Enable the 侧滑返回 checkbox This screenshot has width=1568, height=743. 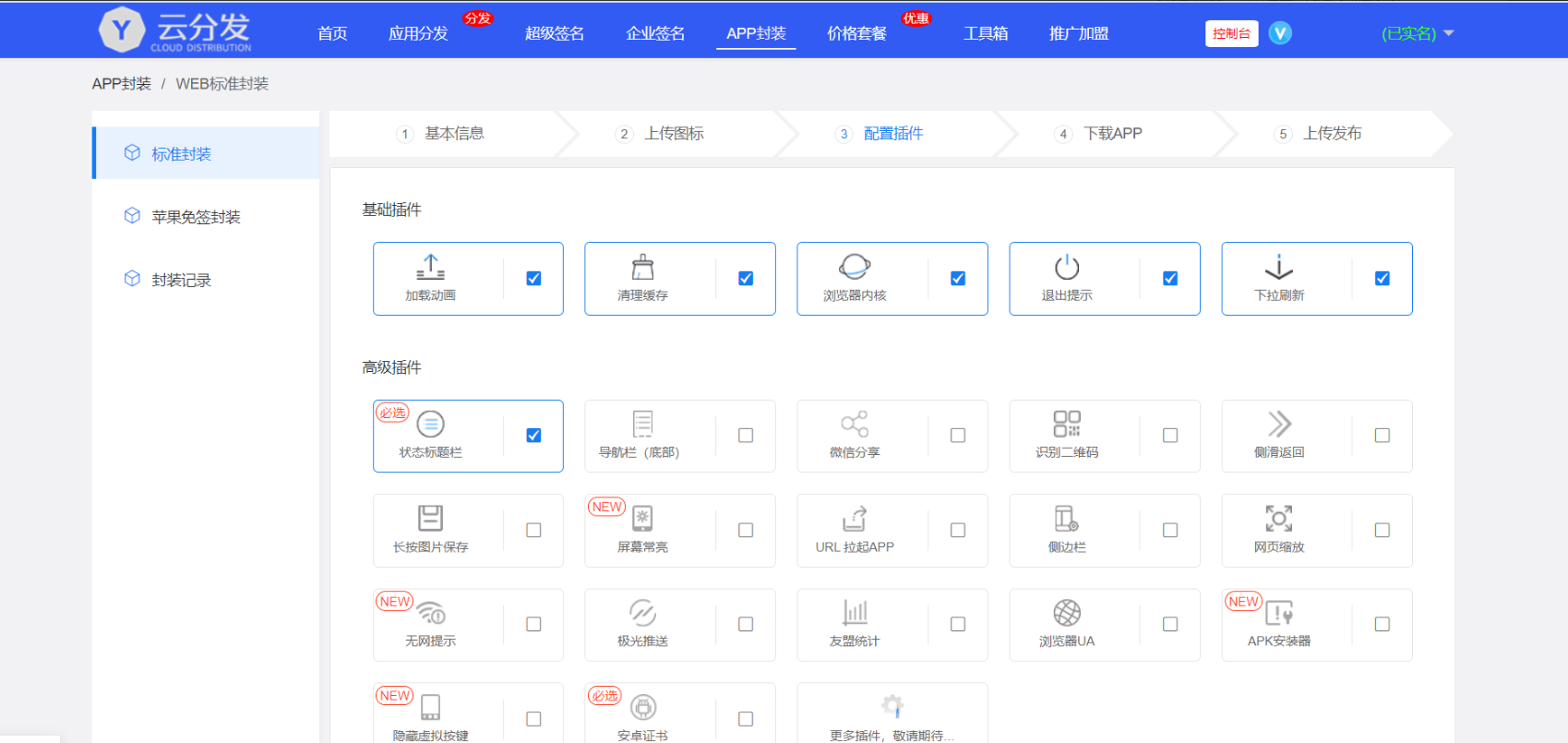click(x=1382, y=435)
